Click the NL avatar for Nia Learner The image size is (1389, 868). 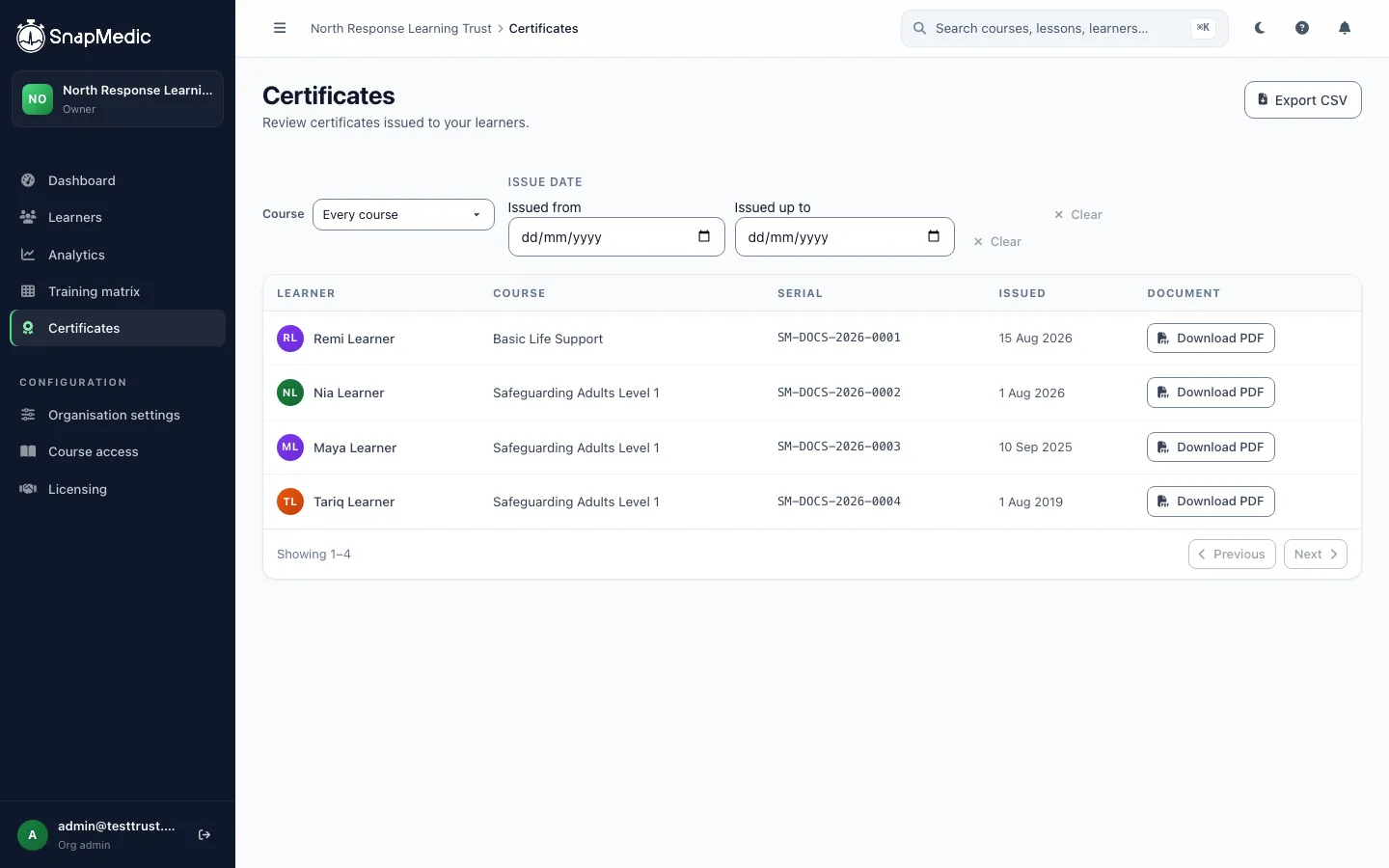tap(290, 393)
